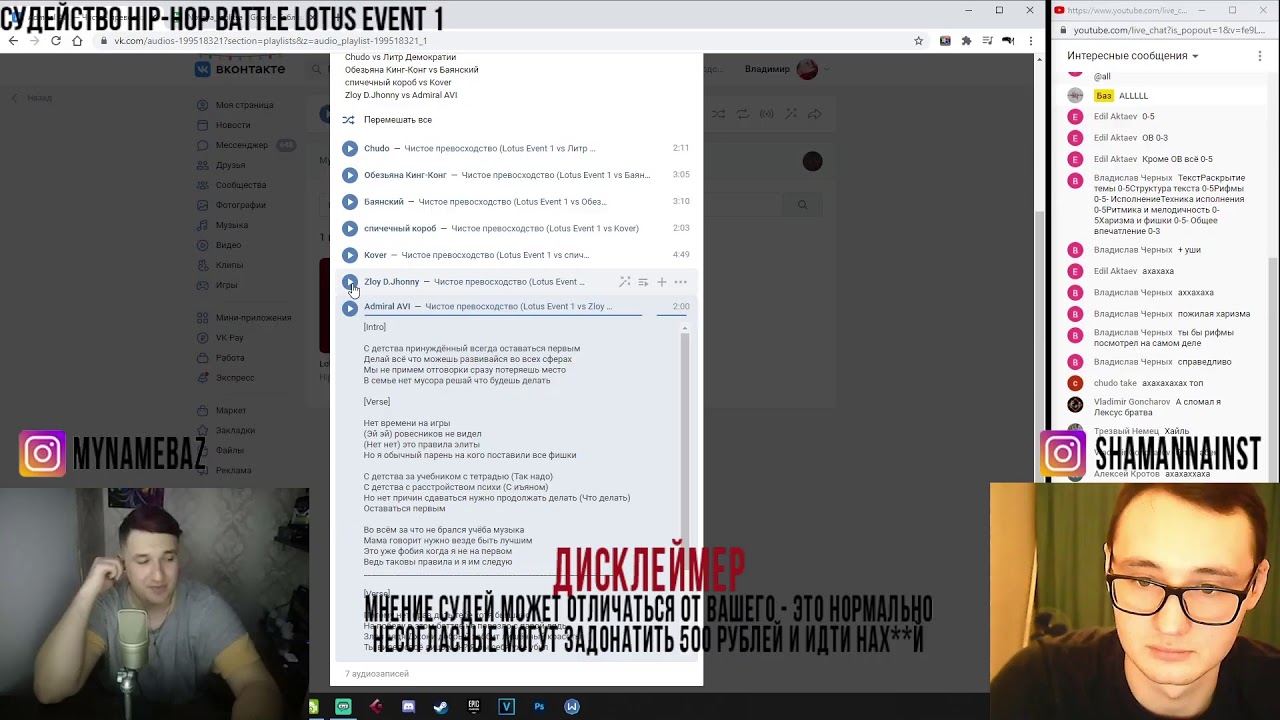Click the MYNAMEBAZ Instagram logo
Viewport: 1280px width, 720px height.
(42, 454)
